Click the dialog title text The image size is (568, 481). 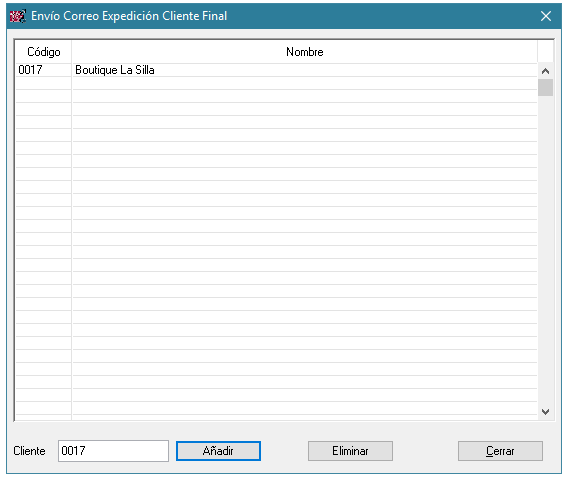pyautogui.click(x=129, y=16)
